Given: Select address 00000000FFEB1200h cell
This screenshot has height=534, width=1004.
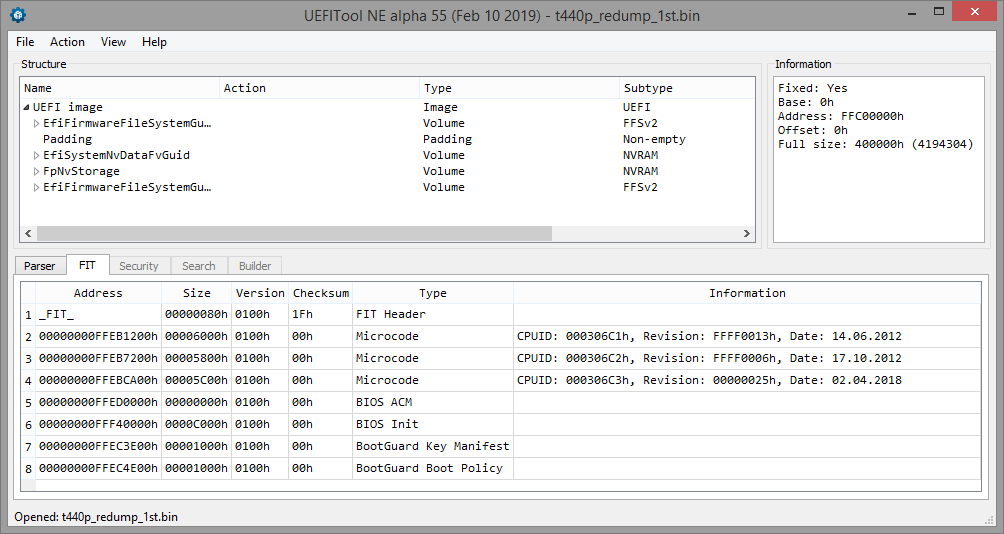Looking at the screenshot, I should point(98,336).
